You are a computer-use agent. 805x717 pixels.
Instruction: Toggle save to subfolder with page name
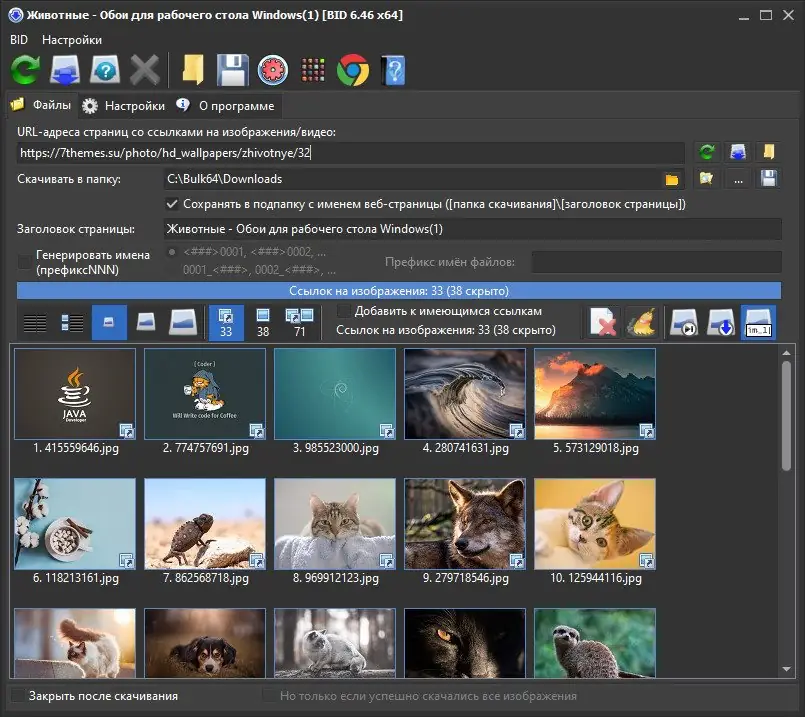click(172, 204)
